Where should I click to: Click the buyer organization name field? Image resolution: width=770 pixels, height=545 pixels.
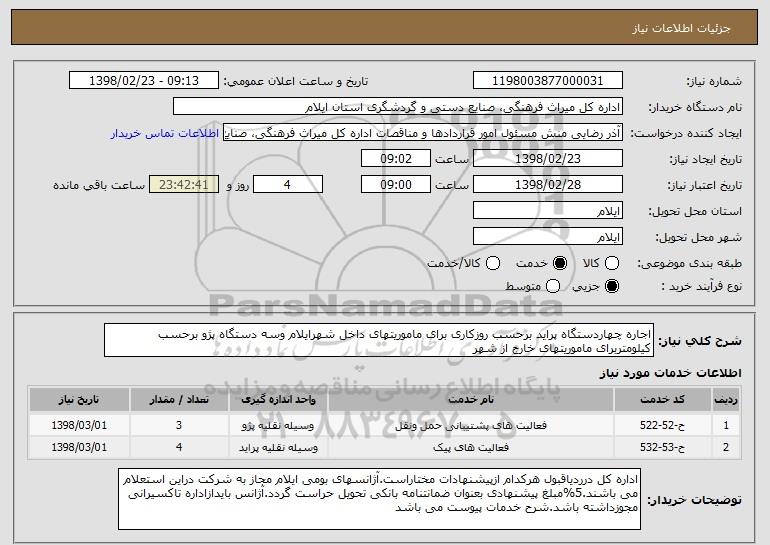click(398, 107)
